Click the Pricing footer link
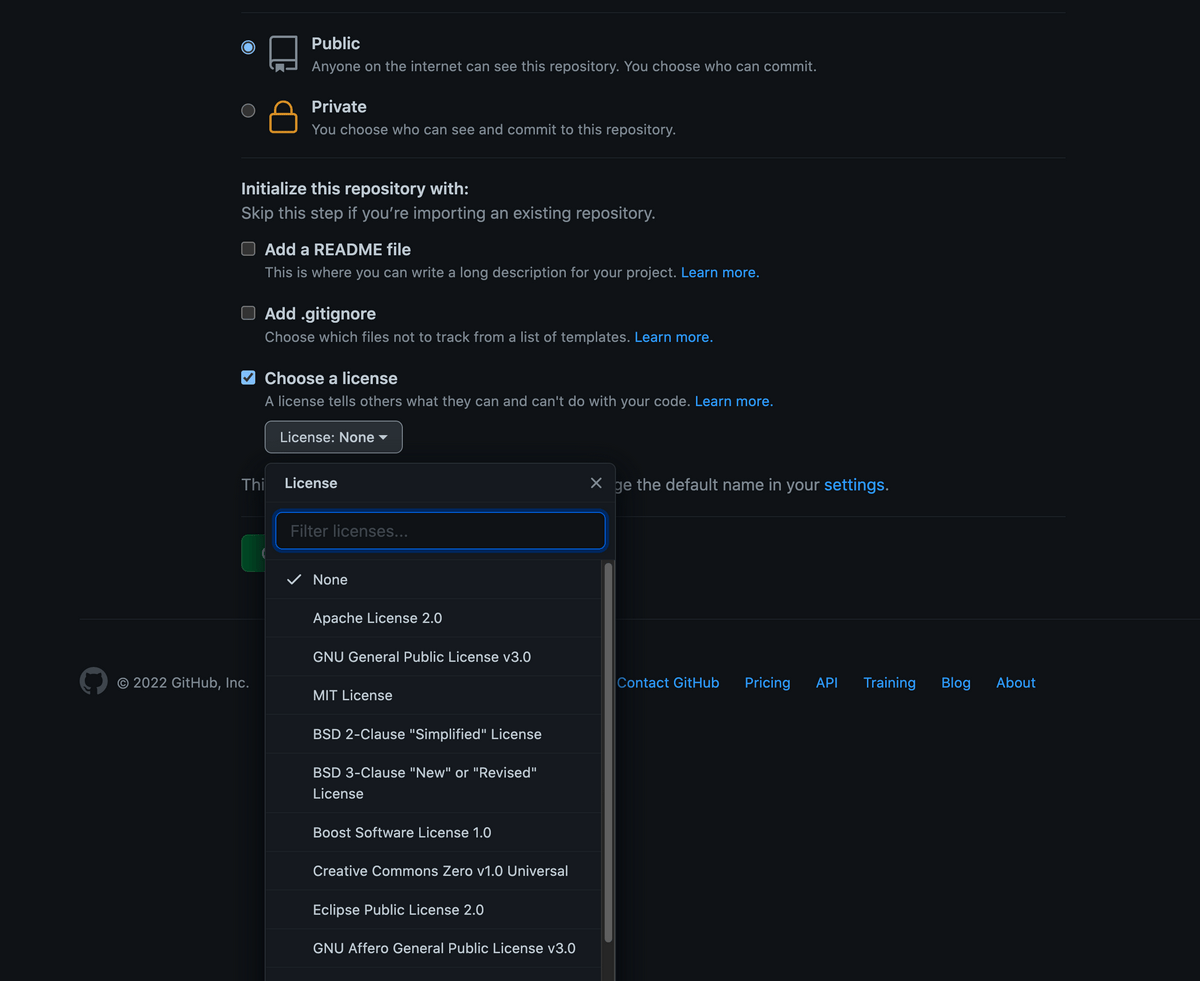This screenshot has width=1200, height=981. tap(767, 683)
